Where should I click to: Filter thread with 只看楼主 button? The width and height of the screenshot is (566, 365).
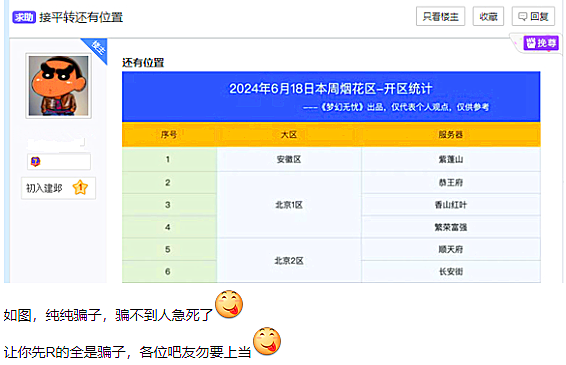point(440,16)
